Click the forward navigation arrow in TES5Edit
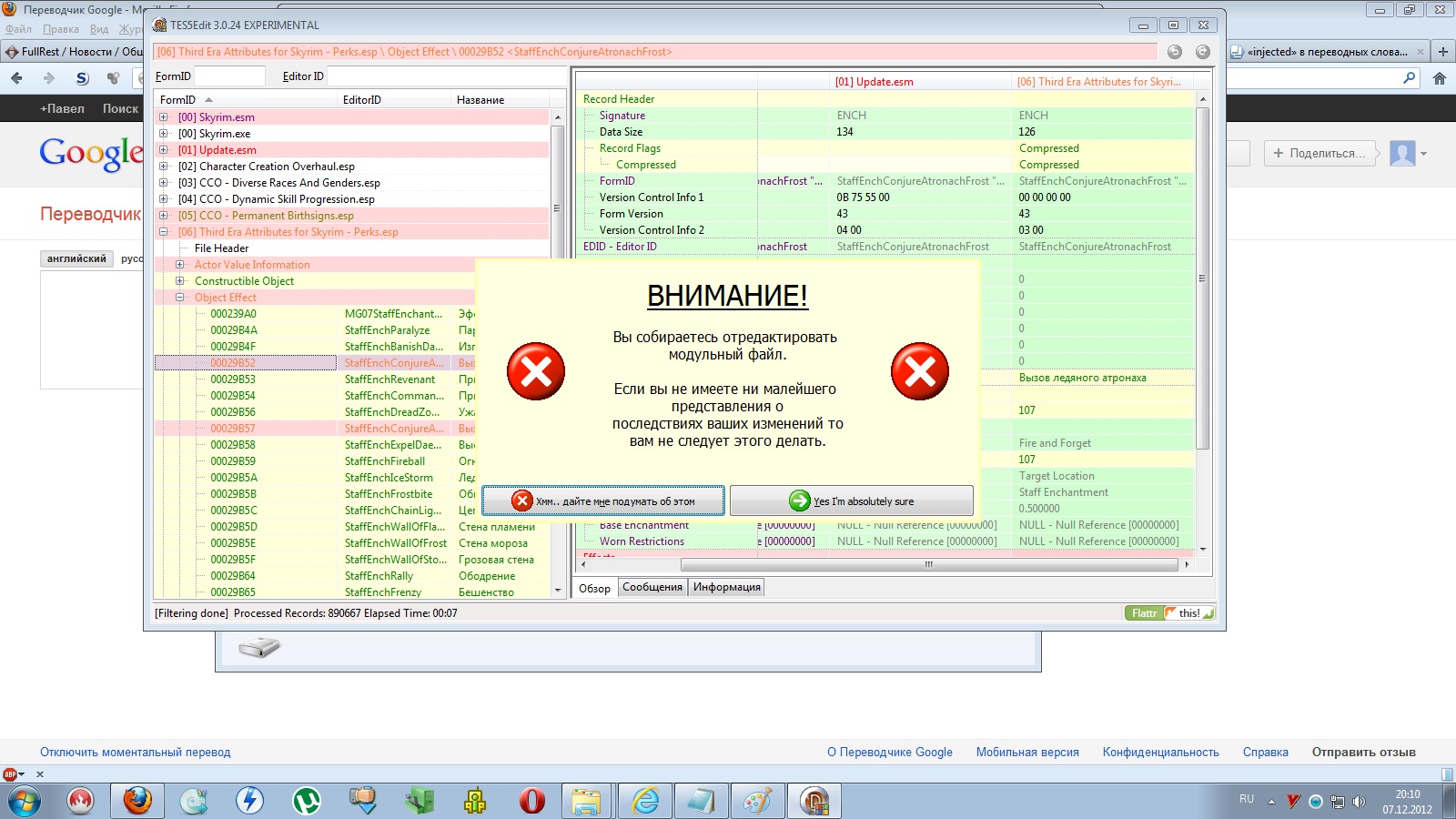 [x=1203, y=52]
